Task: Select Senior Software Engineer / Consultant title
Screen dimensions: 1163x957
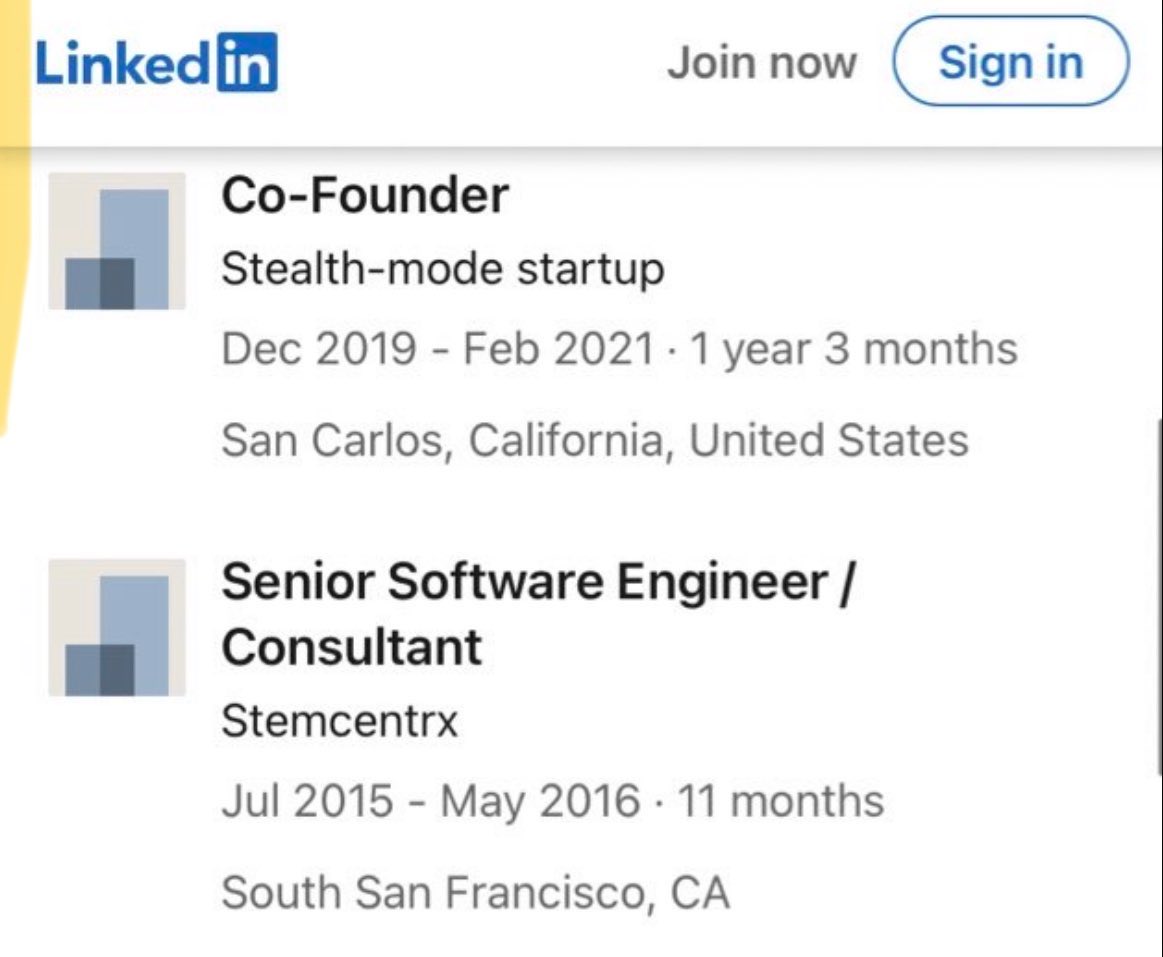Action: 539,614
